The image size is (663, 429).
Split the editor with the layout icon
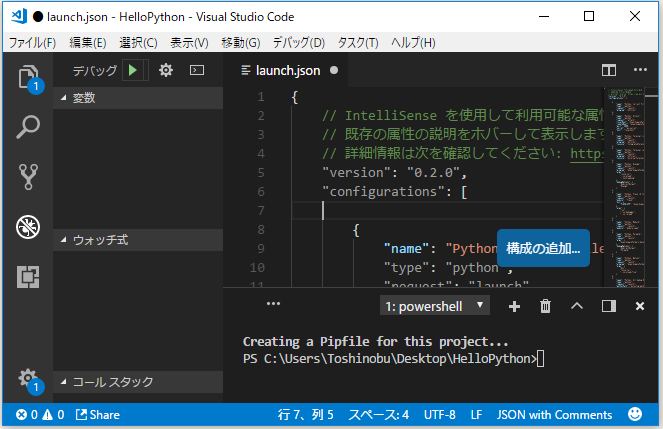[x=609, y=70]
